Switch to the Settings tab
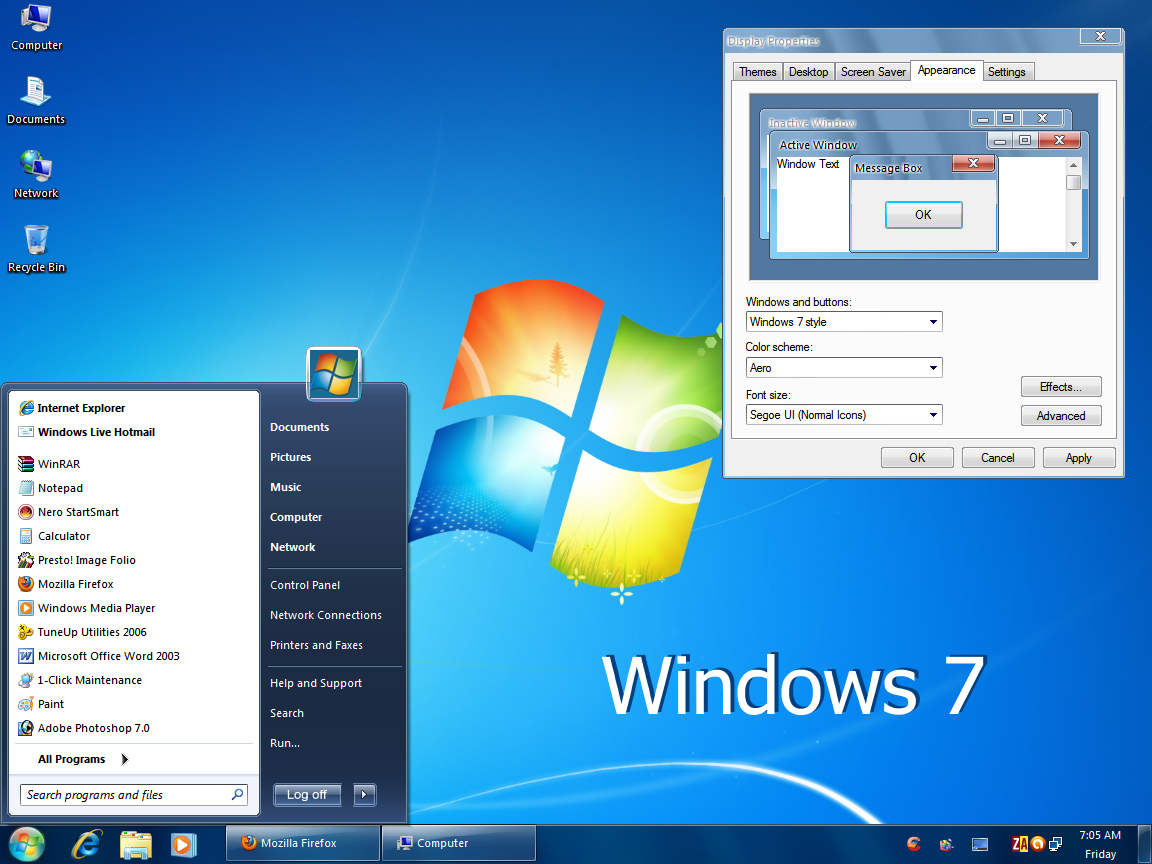This screenshot has height=864, width=1152. (1006, 72)
